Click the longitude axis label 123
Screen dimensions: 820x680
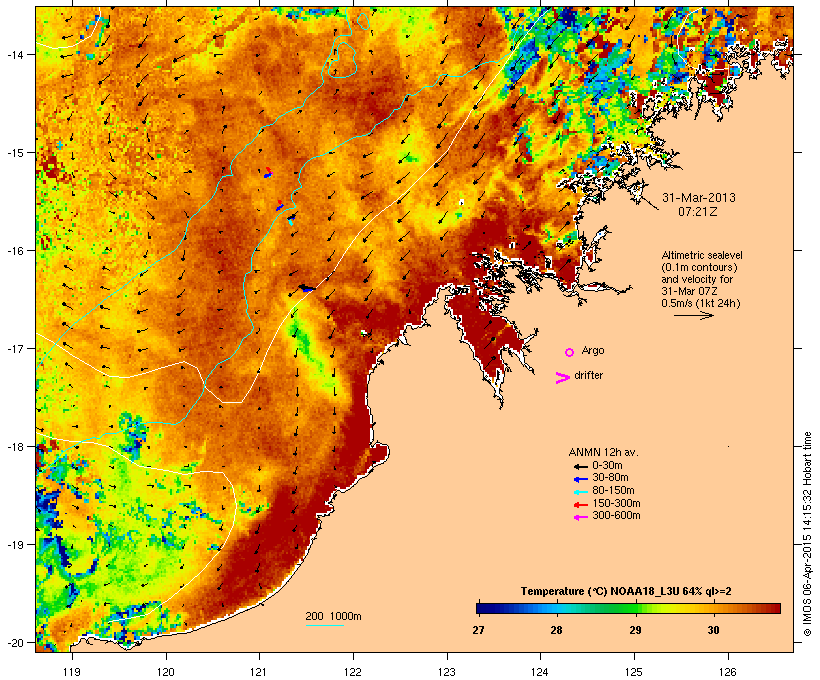point(447,672)
